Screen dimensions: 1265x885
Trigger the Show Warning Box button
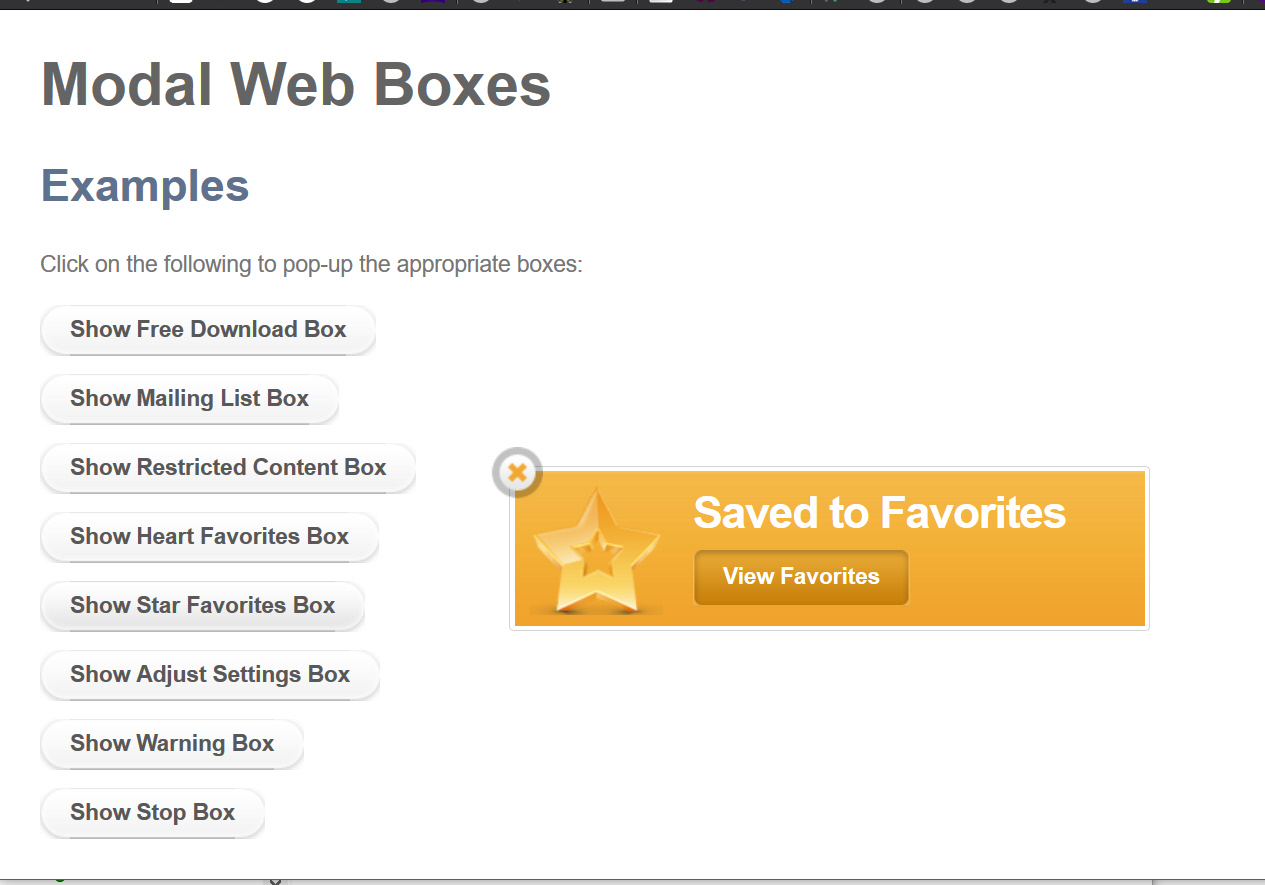click(172, 744)
